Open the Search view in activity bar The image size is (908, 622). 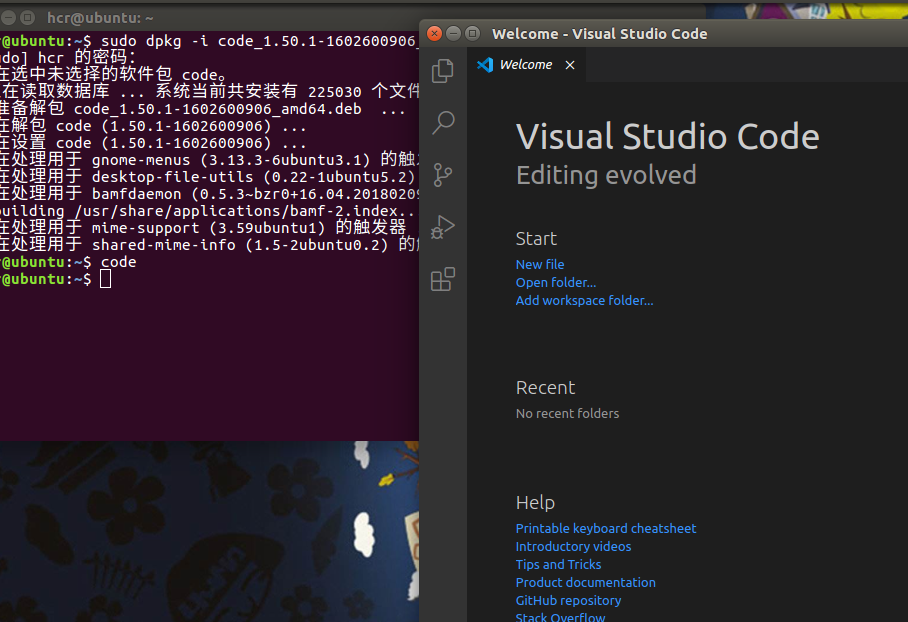[x=443, y=122]
